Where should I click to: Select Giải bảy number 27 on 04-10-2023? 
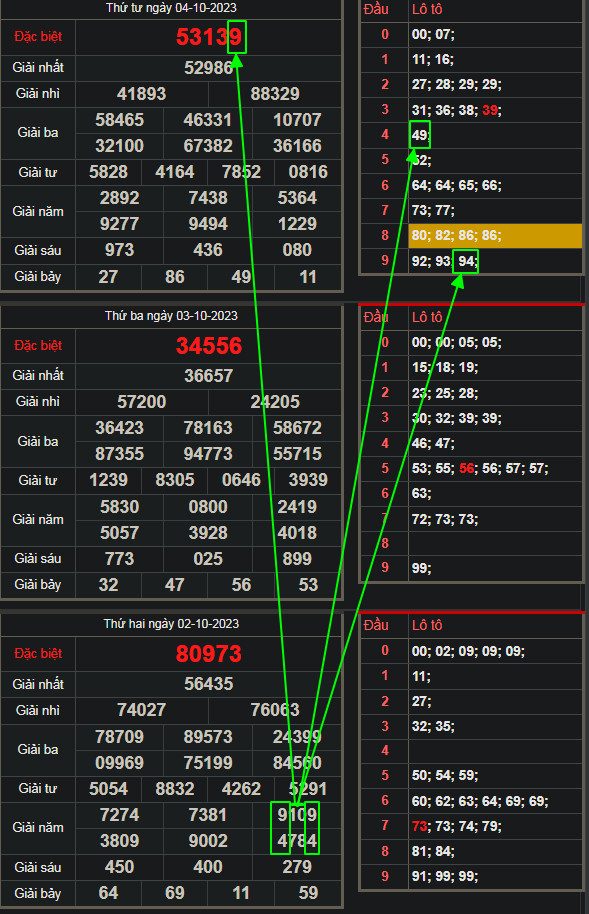(108, 276)
